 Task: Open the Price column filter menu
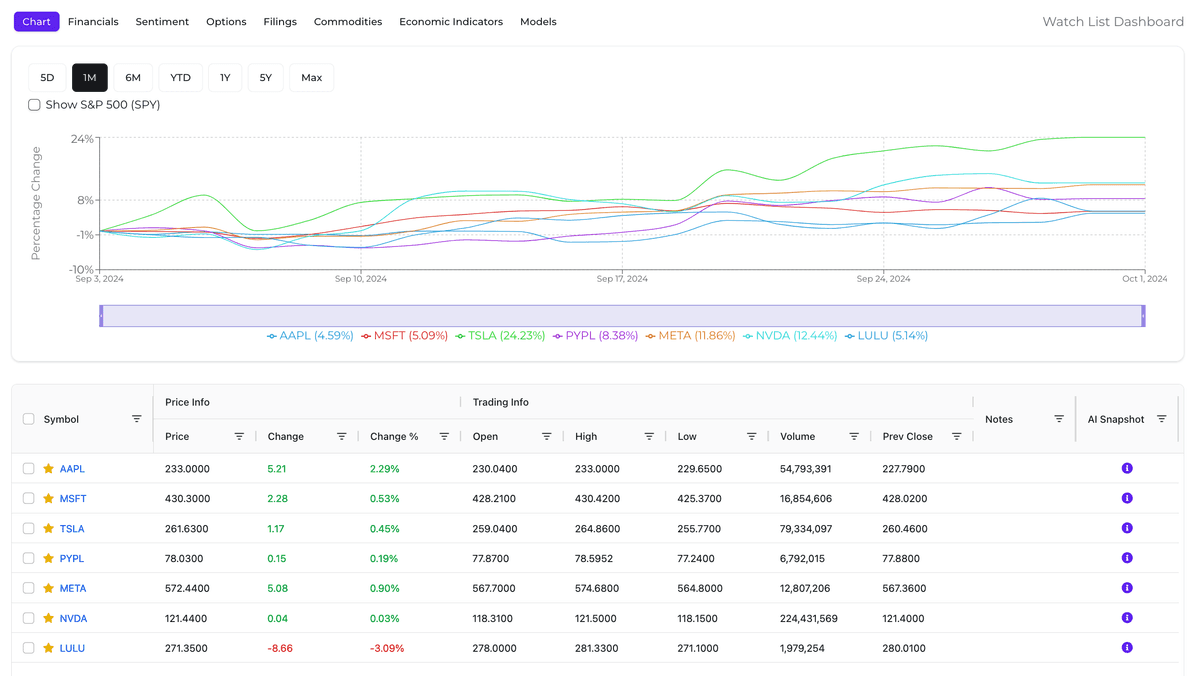[x=239, y=436]
